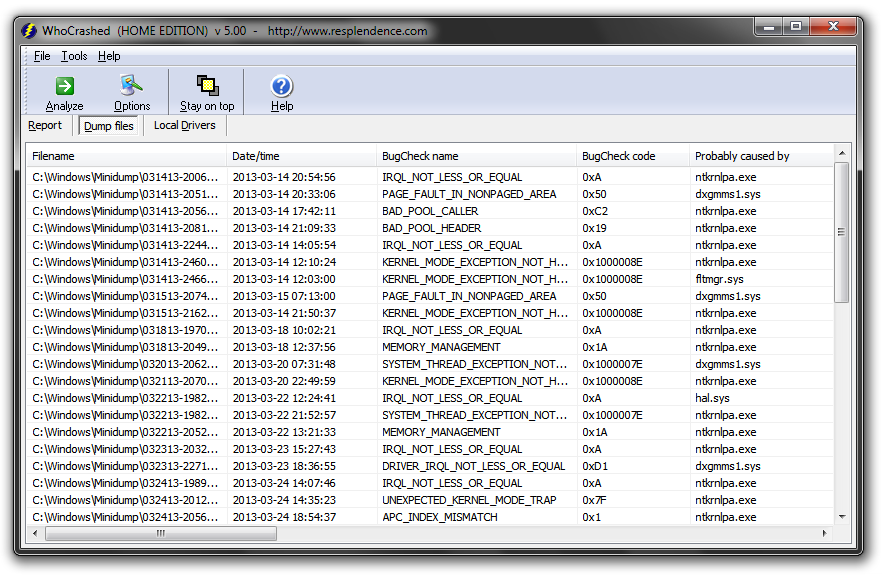883x576 pixels.
Task: Select the row dated 2013-03-20 07:31:48
Action: click(430, 364)
